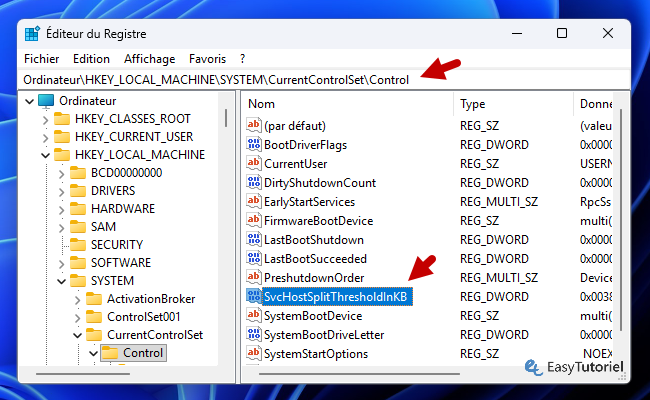
Task: Expand the HKEY_CURRENT_USER key
Action: (x=46, y=137)
